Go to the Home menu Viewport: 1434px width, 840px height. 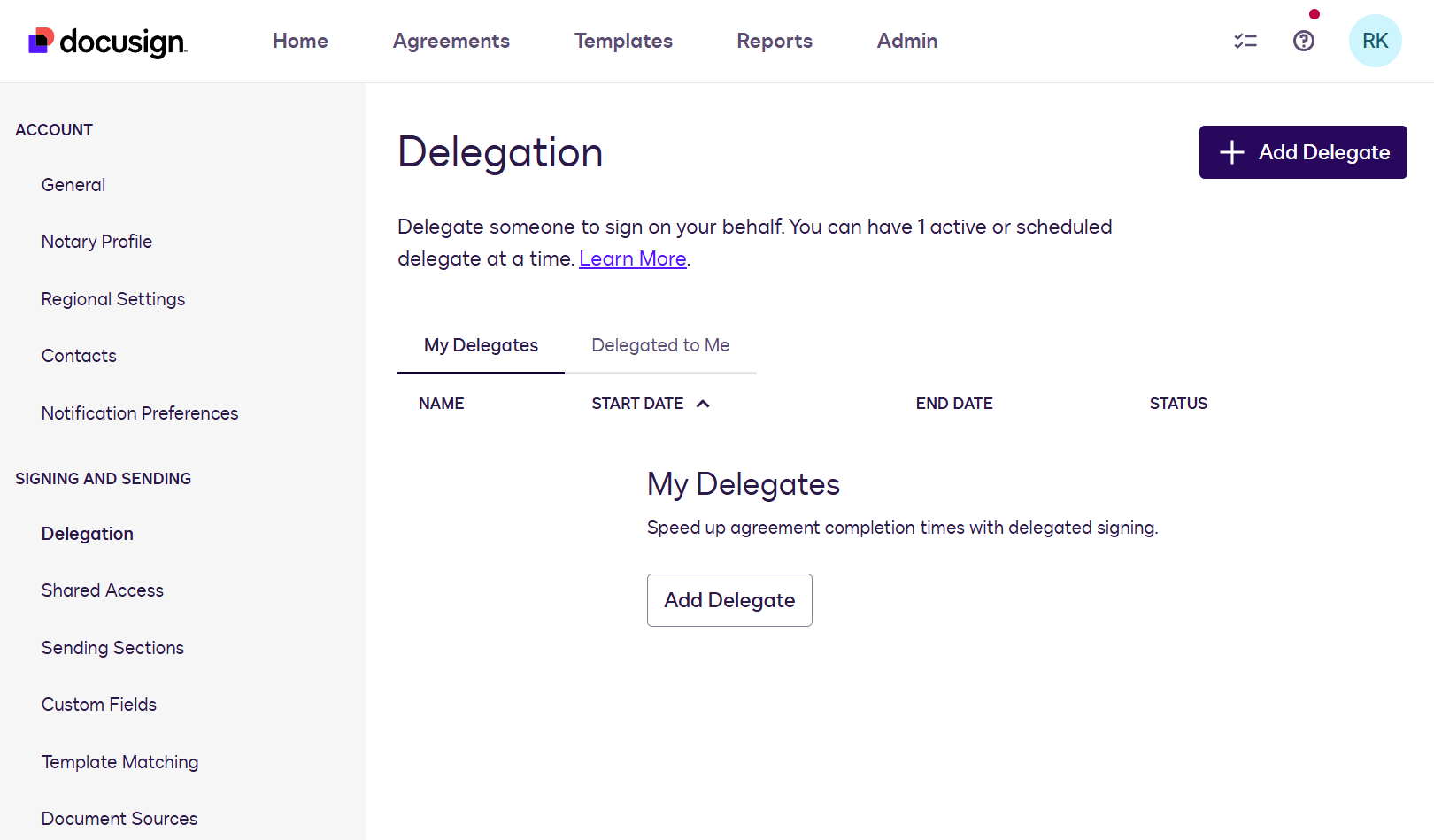(x=300, y=41)
